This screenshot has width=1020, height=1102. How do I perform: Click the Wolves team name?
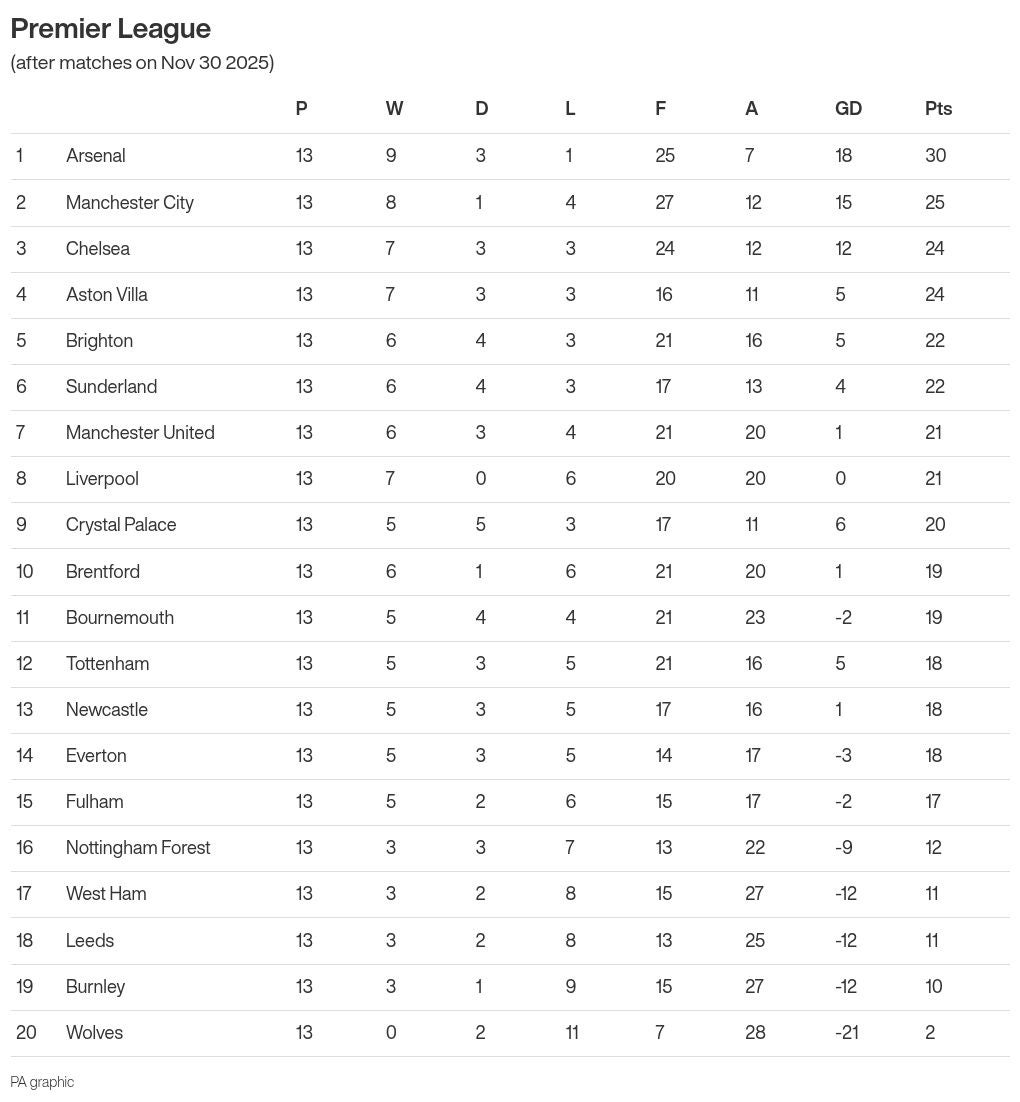pyautogui.click(x=94, y=1032)
